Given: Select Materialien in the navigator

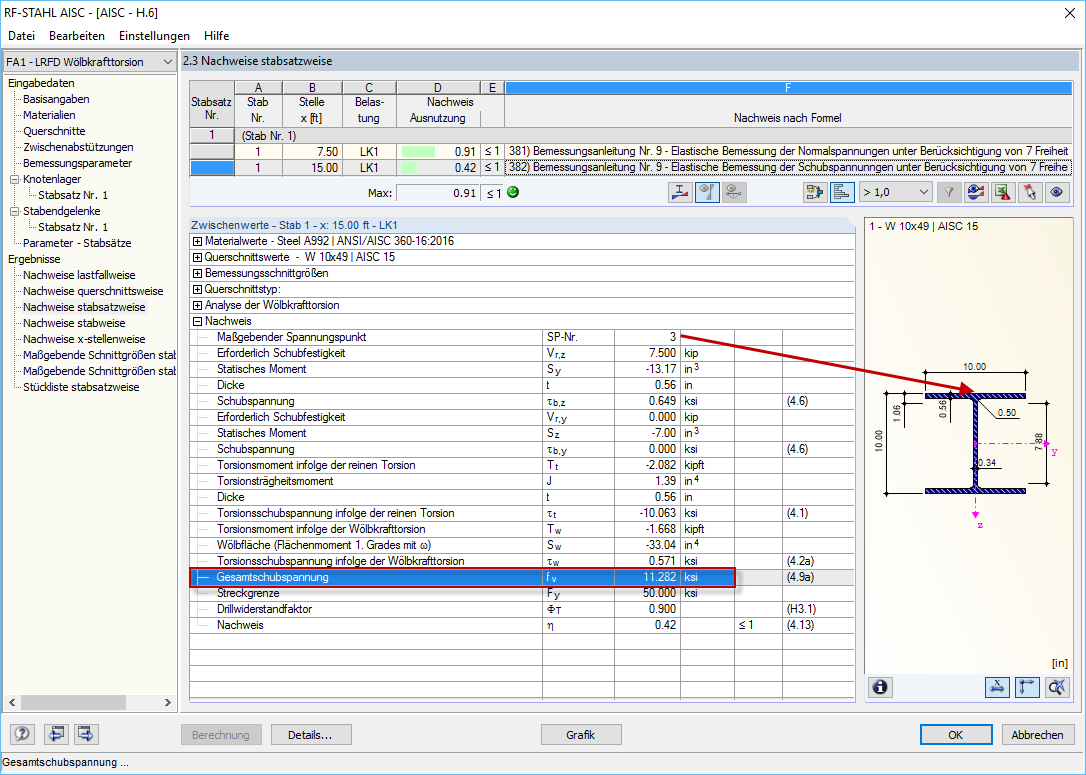Looking at the screenshot, I should pos(49,115).
